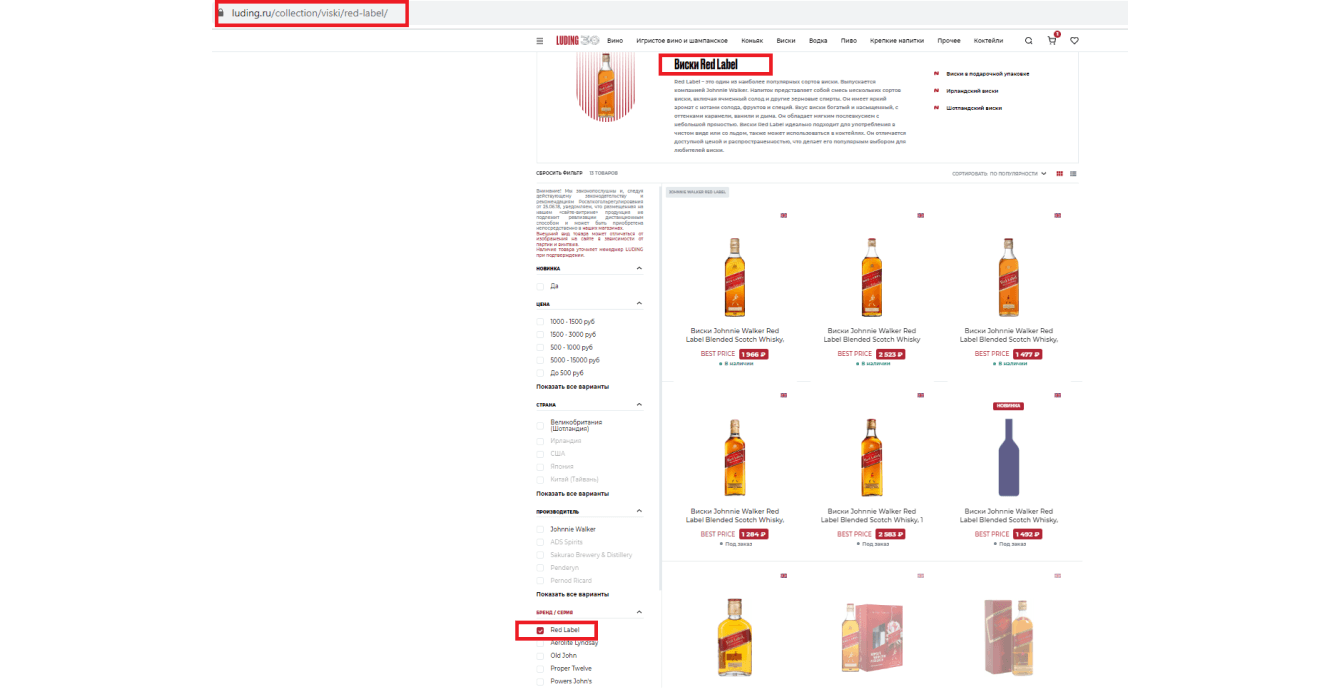Collapse the НОВИНКА filter section

point(639,268)
